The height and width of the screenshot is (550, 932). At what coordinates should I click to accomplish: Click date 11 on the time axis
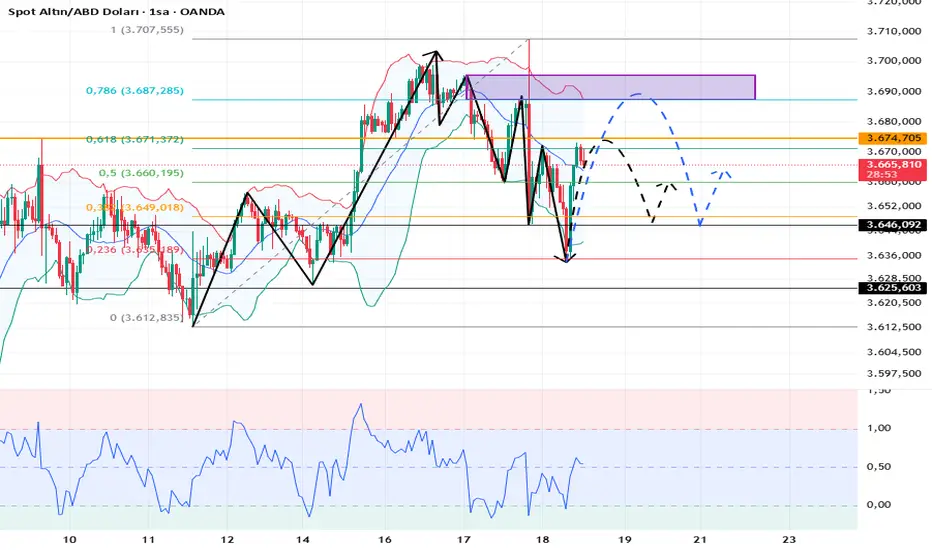coord(149,539)
